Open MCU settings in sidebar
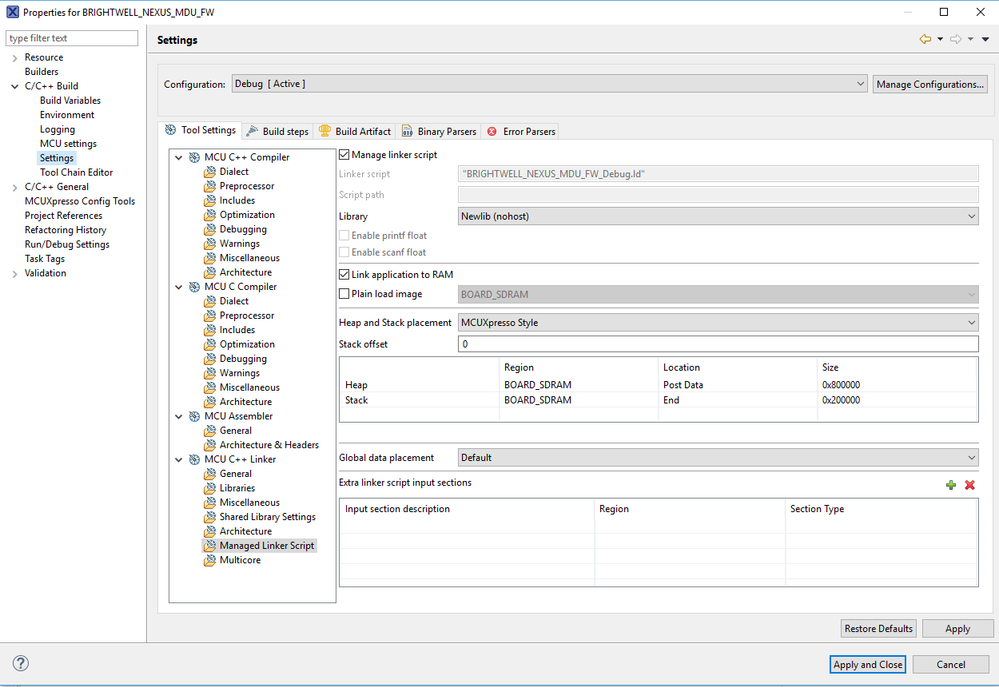Image resolution: width=999 pixels, height=687 pixels. 68,143
